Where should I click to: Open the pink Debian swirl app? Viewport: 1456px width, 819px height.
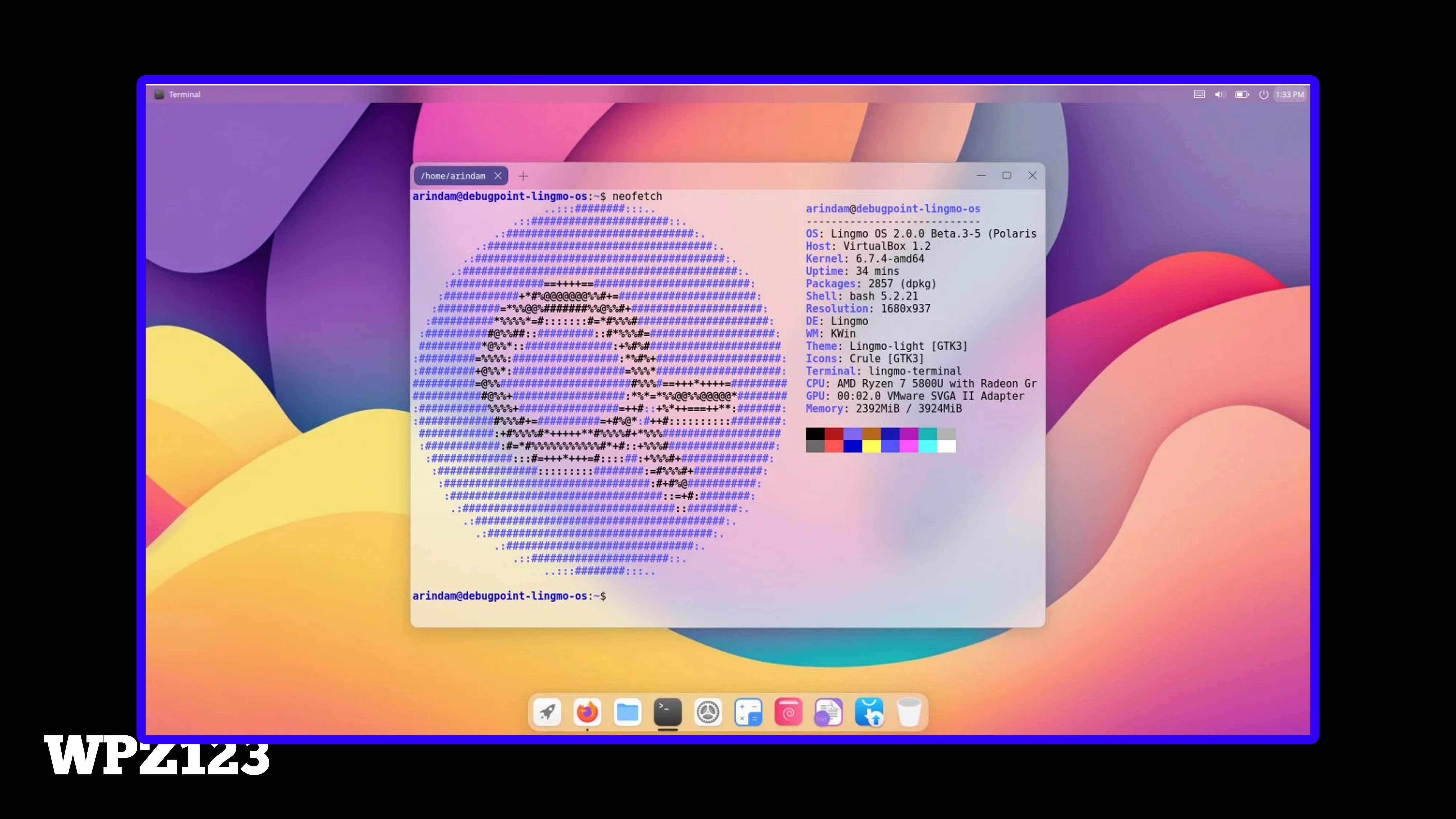tap(789, 712)
